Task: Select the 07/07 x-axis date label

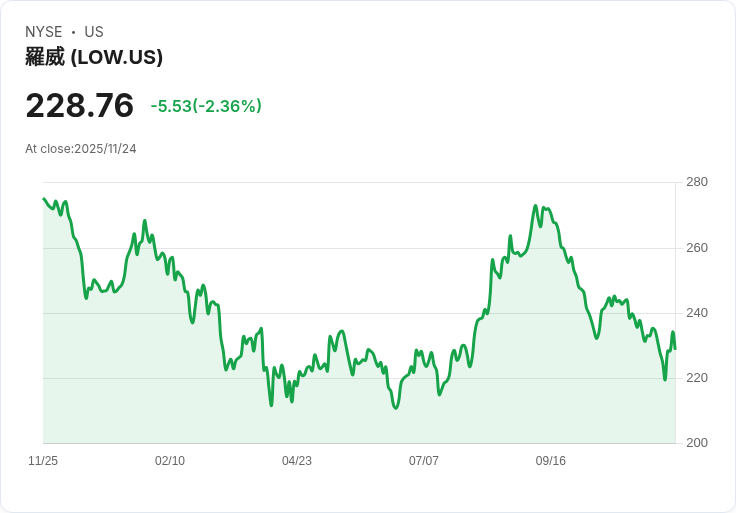Action: (424, 461)
